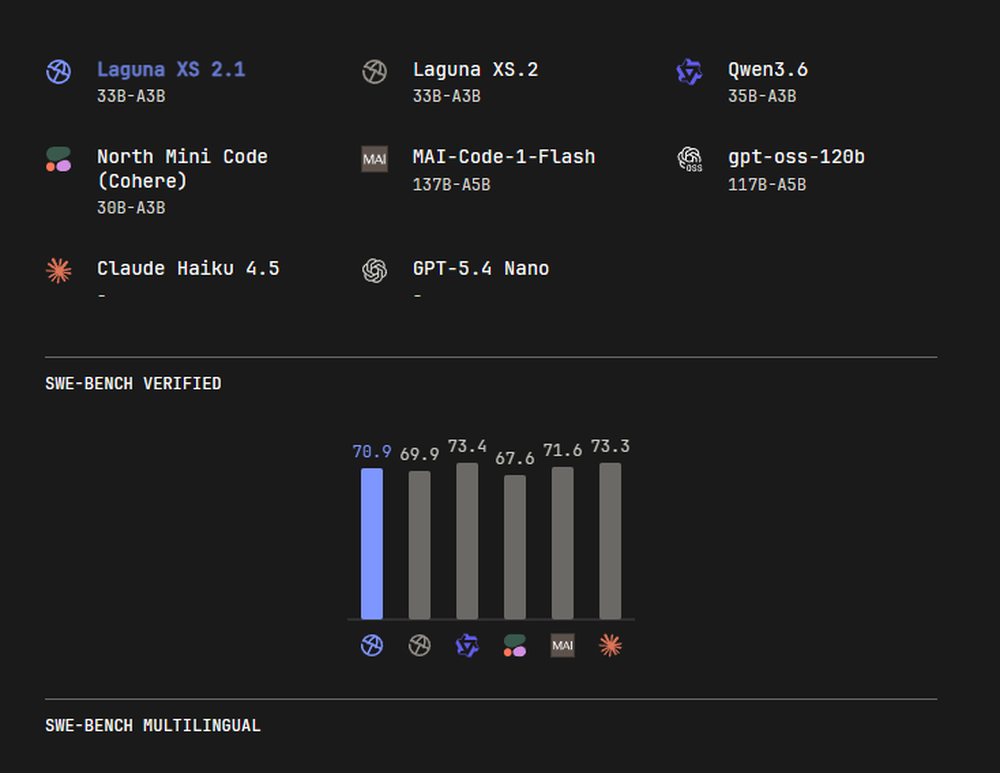This screenshot has width=1000, height=773.
Task: Click the Claude Haiku 4.5 legend icon
Action: [x=59, y=271]
